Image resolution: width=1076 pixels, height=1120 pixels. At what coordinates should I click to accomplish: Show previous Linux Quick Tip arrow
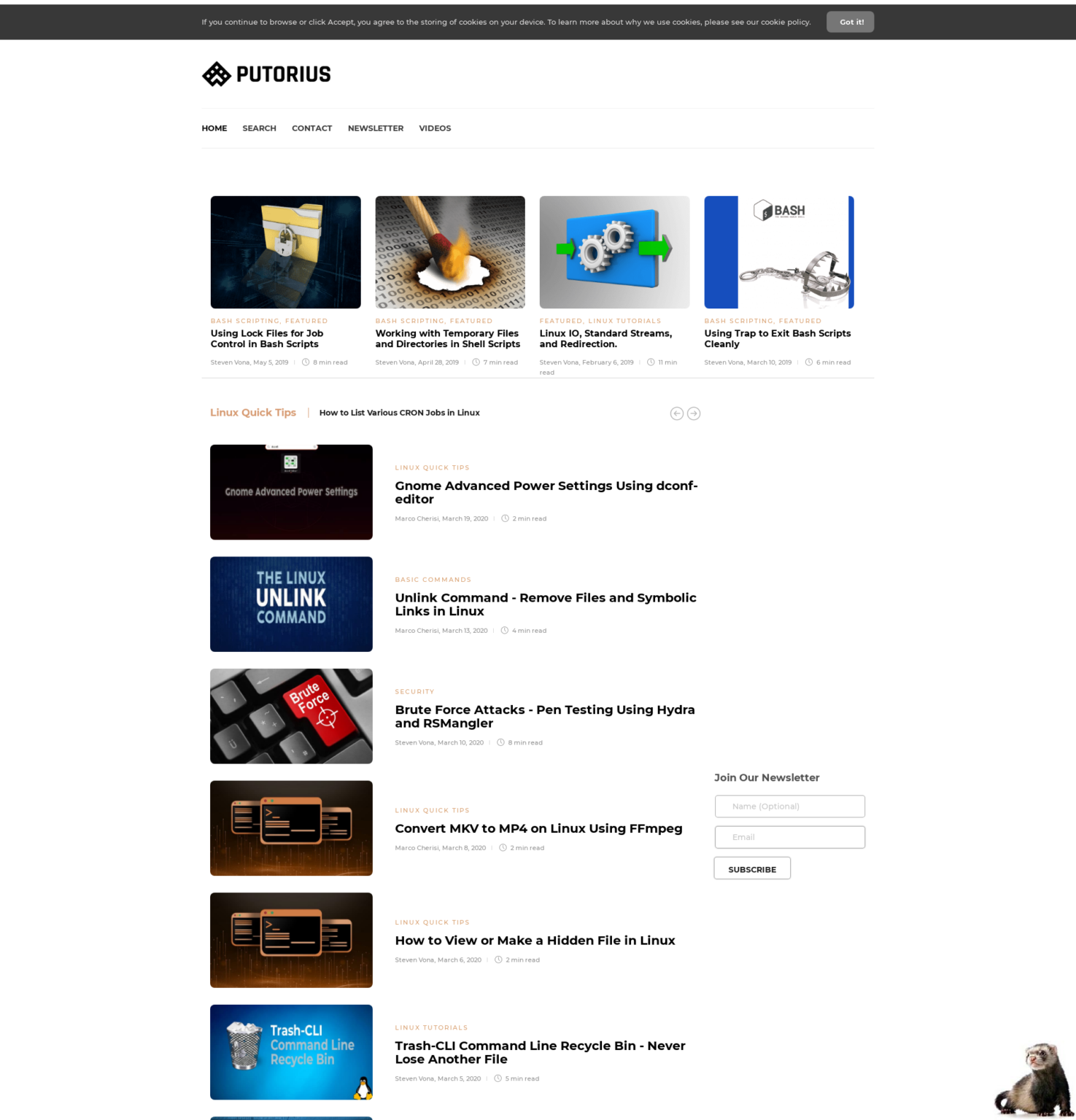point(677,413)
